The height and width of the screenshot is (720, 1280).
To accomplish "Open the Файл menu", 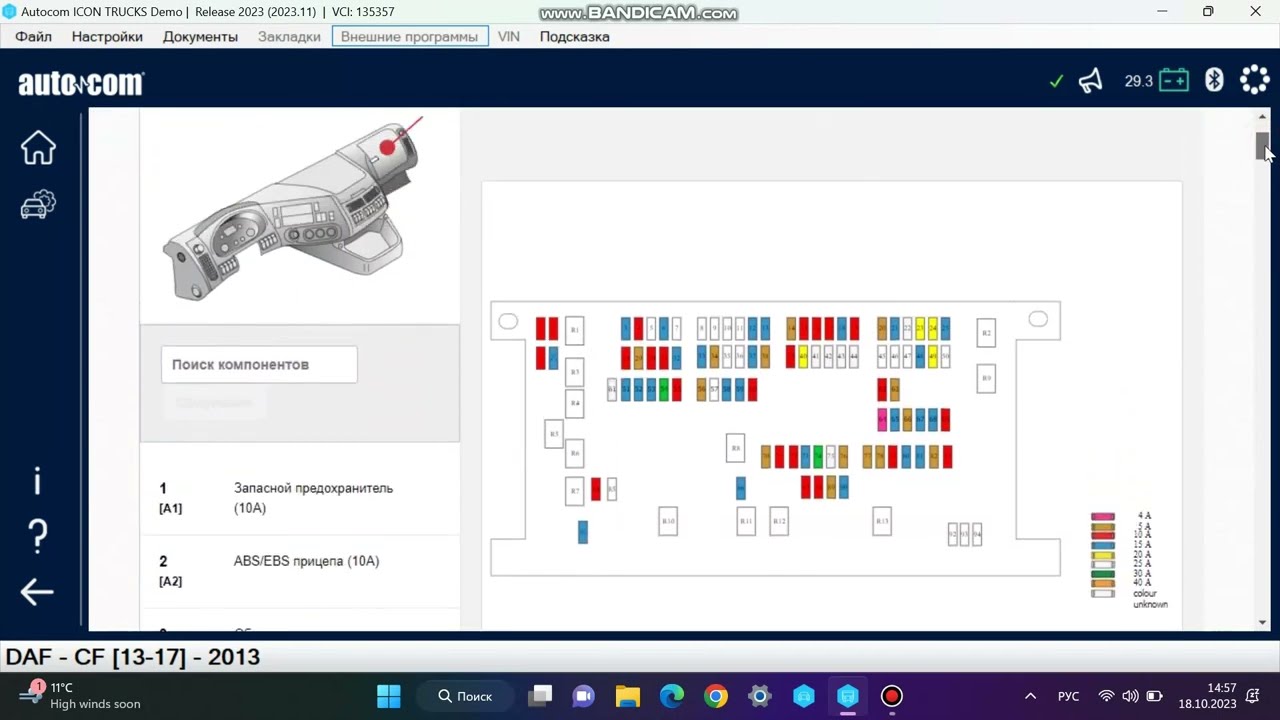I will point(34,36).
